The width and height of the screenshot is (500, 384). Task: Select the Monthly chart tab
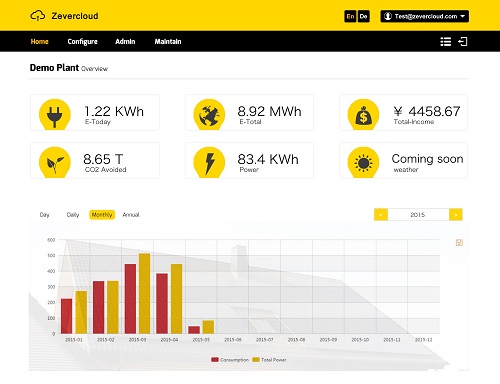coord(102,215)
